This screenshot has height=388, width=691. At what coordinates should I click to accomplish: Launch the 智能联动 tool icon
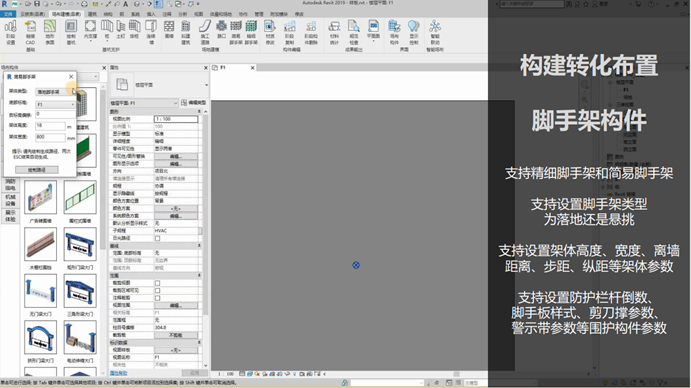(x=435, y=33)
